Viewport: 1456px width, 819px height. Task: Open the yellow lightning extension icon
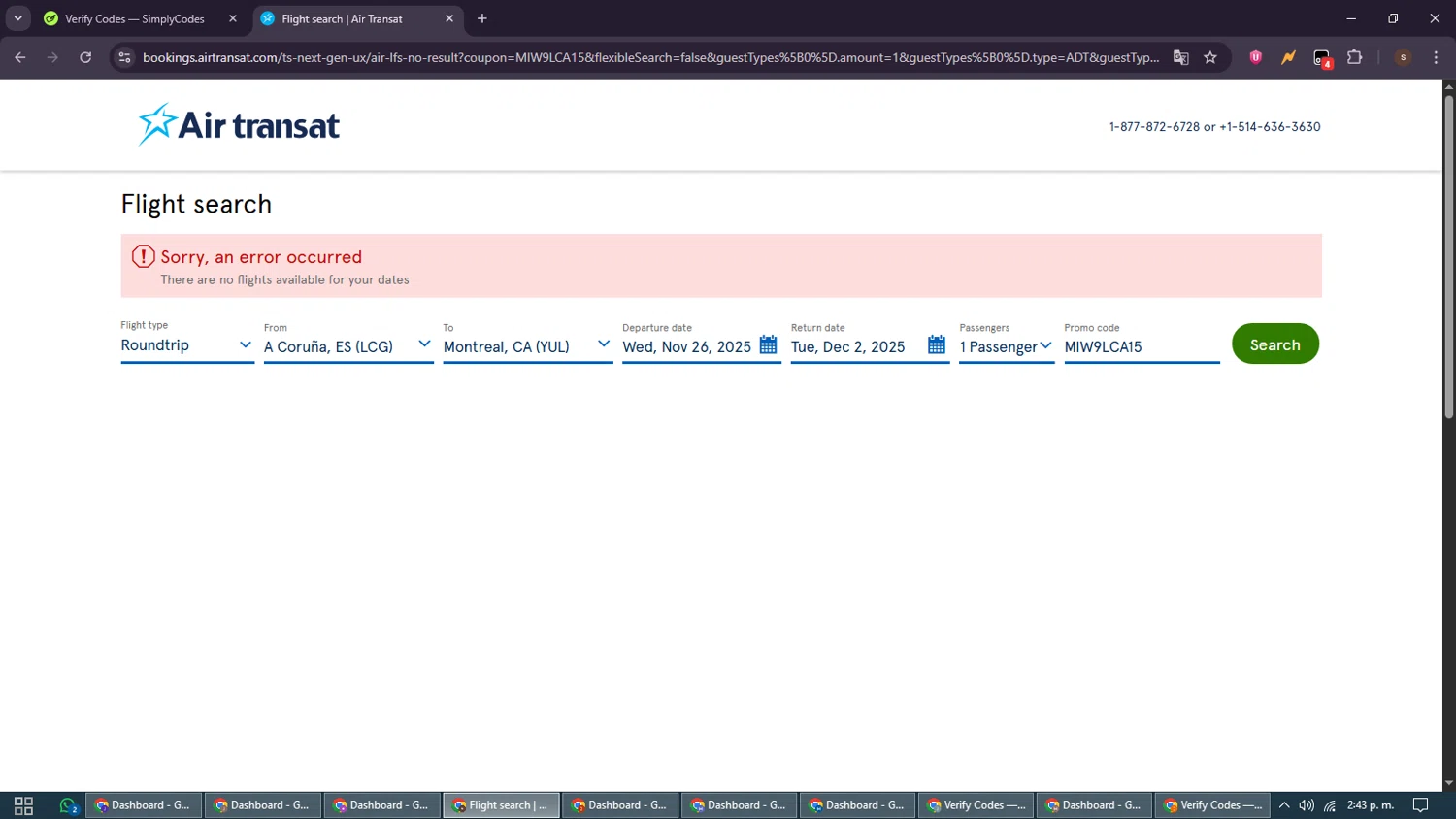tap(1288, 57)
